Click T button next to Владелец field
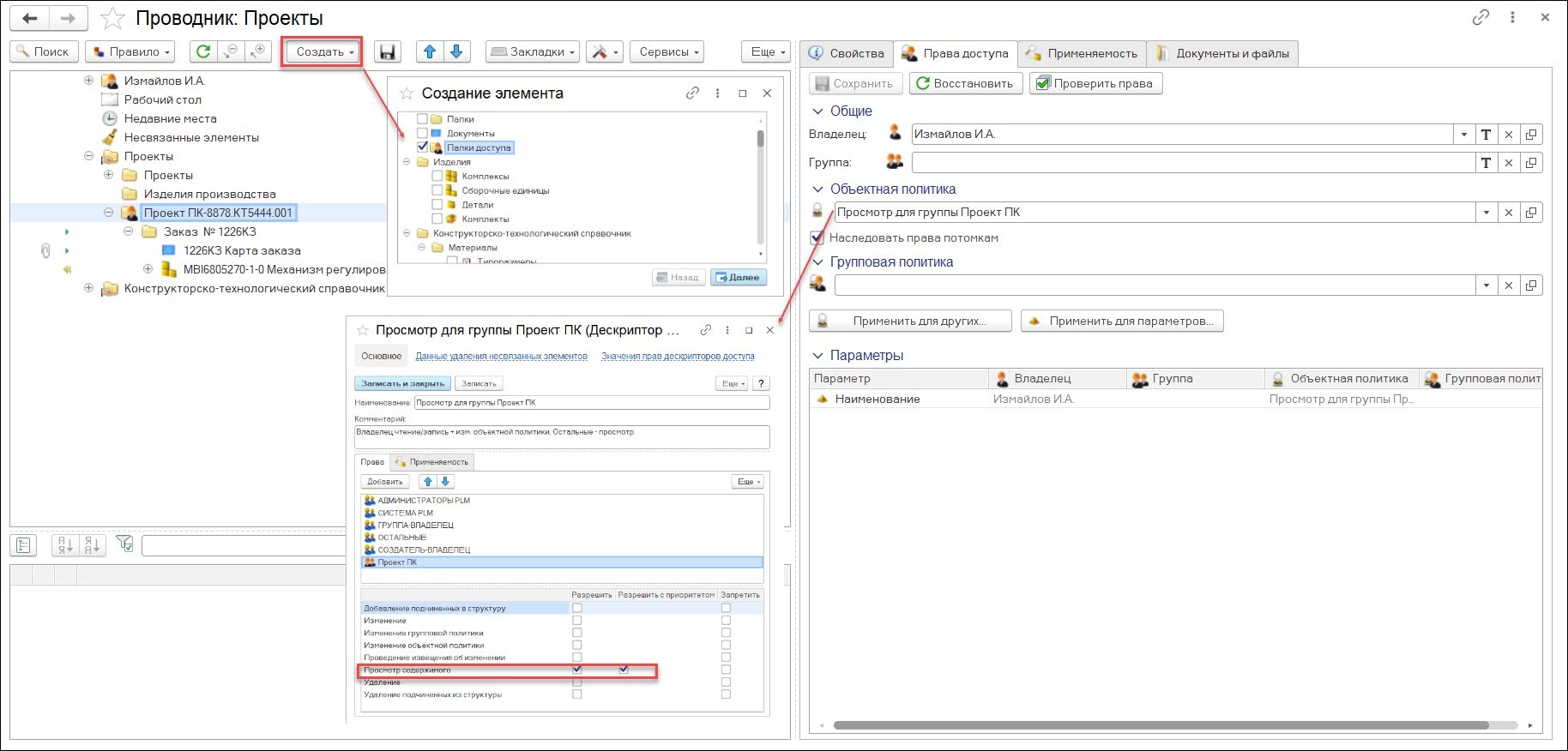 tap(1486, 134)
